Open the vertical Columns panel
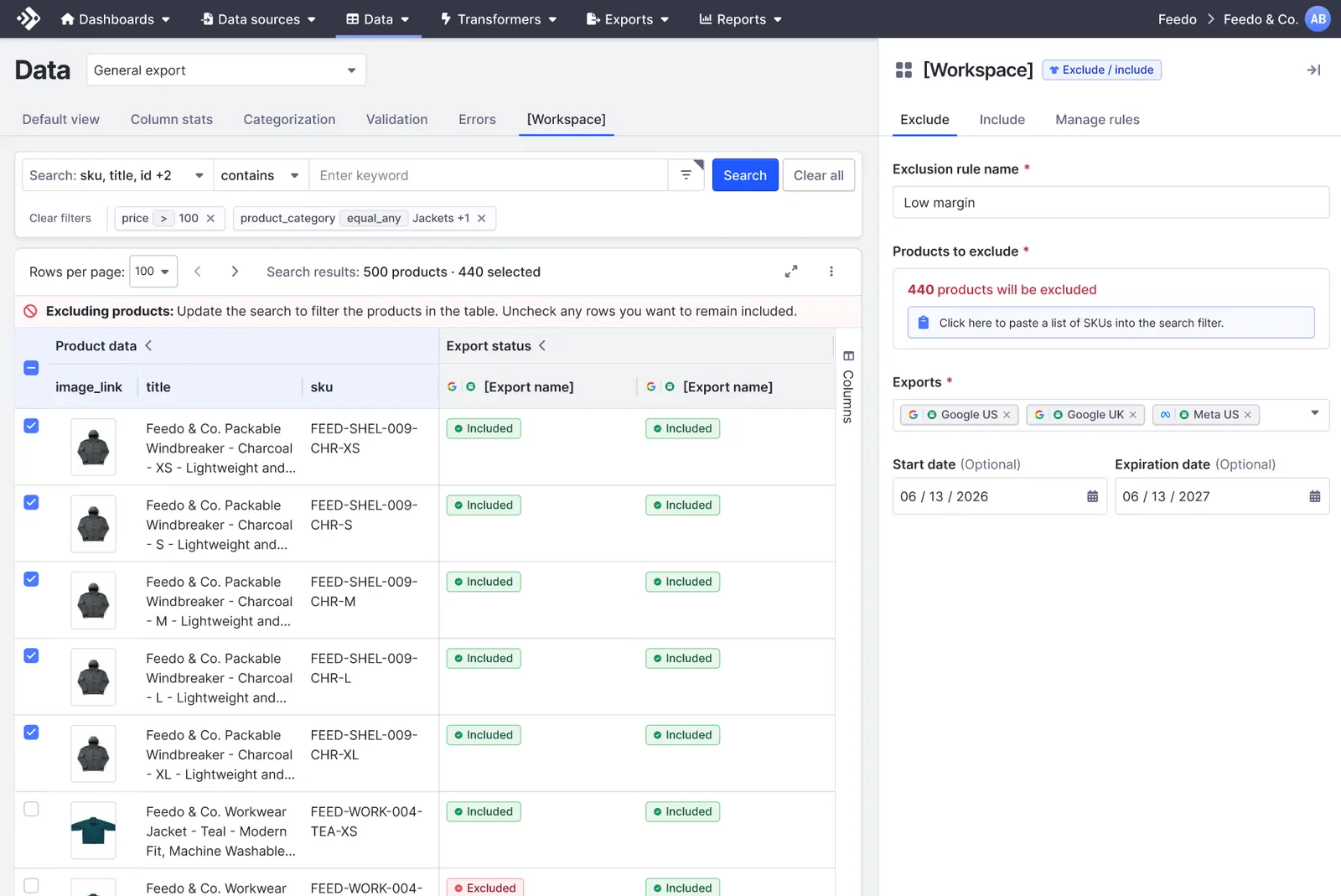The image size is (1341, 896). coord(848,387)
